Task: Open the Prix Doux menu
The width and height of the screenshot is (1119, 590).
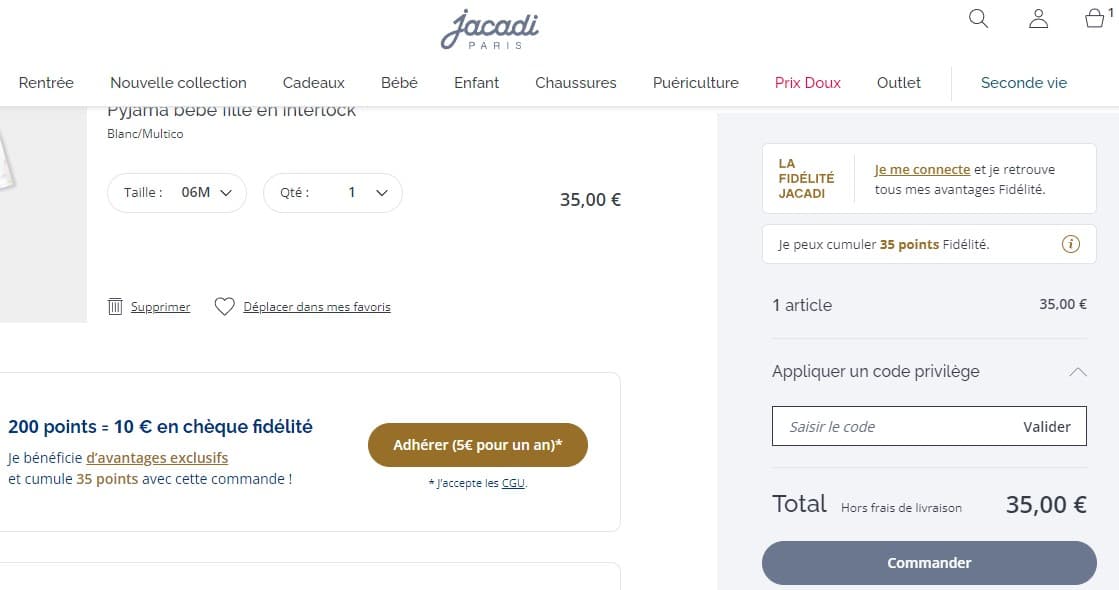Action: click(x=807, y=83)
